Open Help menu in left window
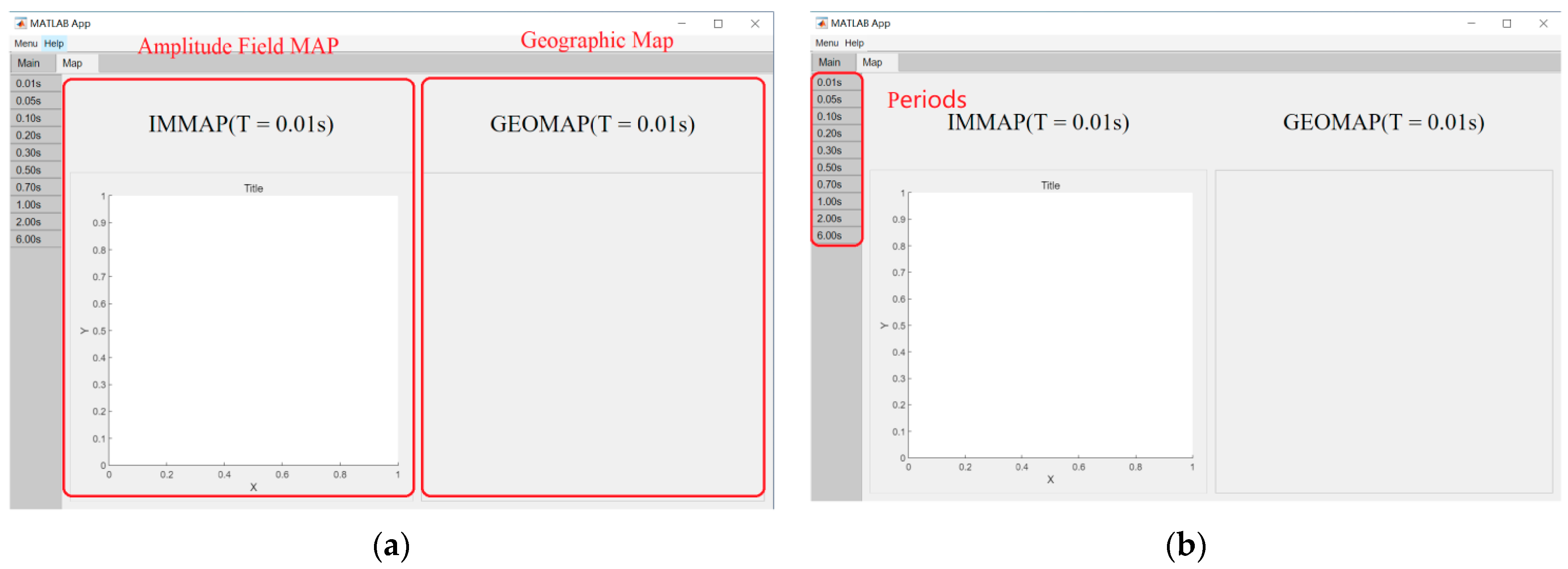 (54, 43)
